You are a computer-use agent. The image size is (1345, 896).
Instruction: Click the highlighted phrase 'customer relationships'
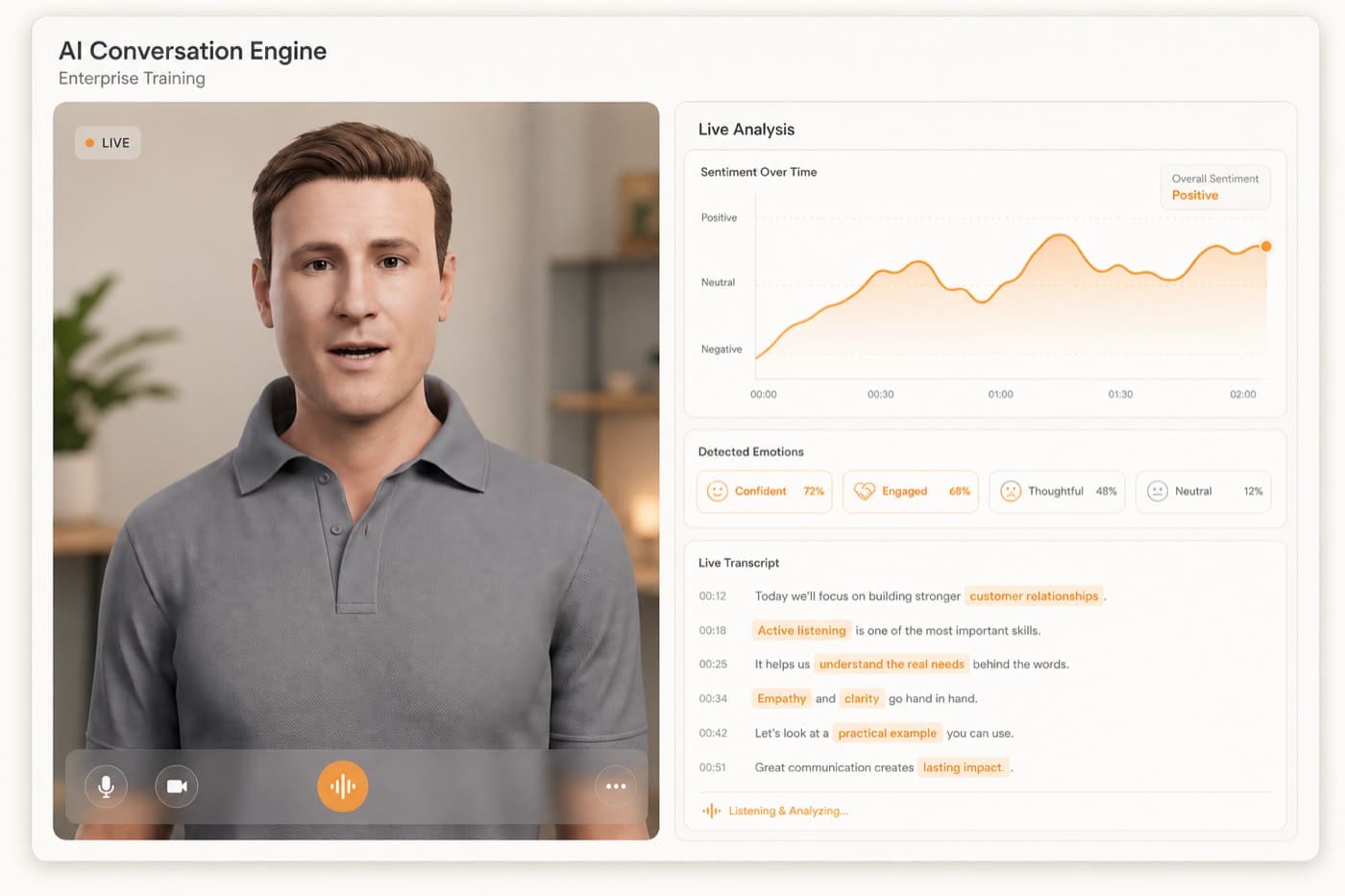click(x=1034, y=596)
